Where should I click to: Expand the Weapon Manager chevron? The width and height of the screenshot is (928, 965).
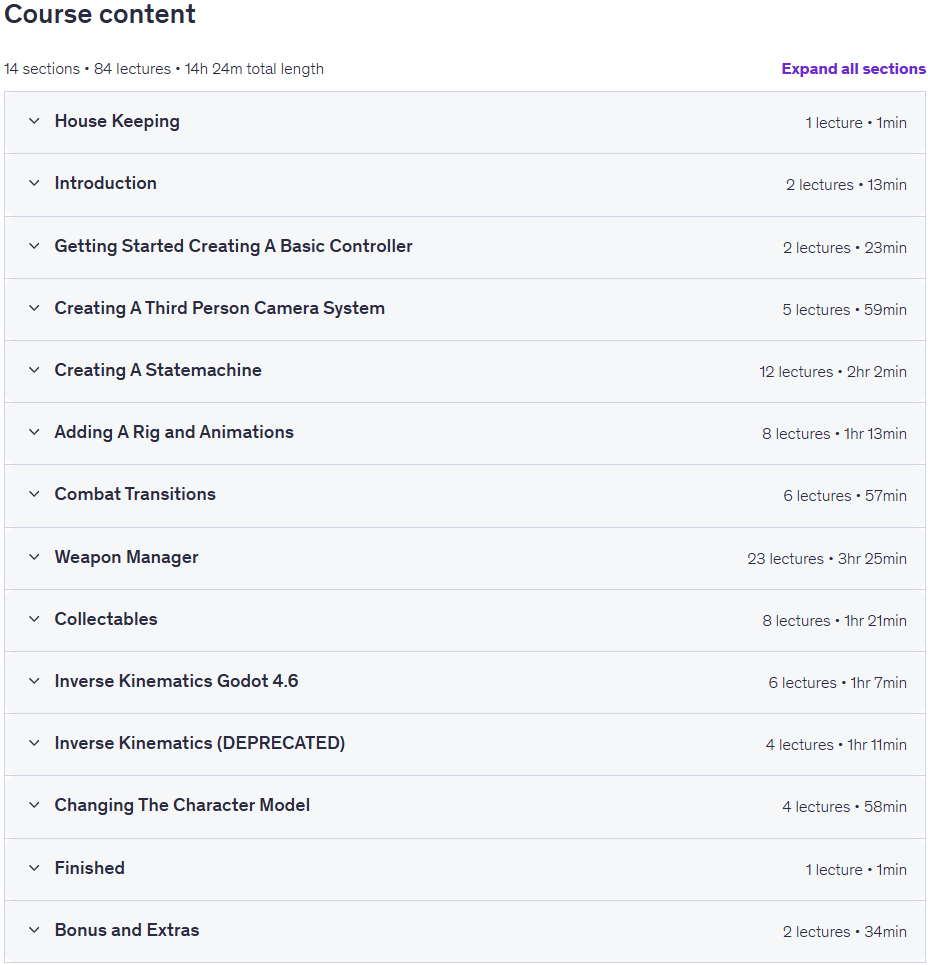pos(34,558)
